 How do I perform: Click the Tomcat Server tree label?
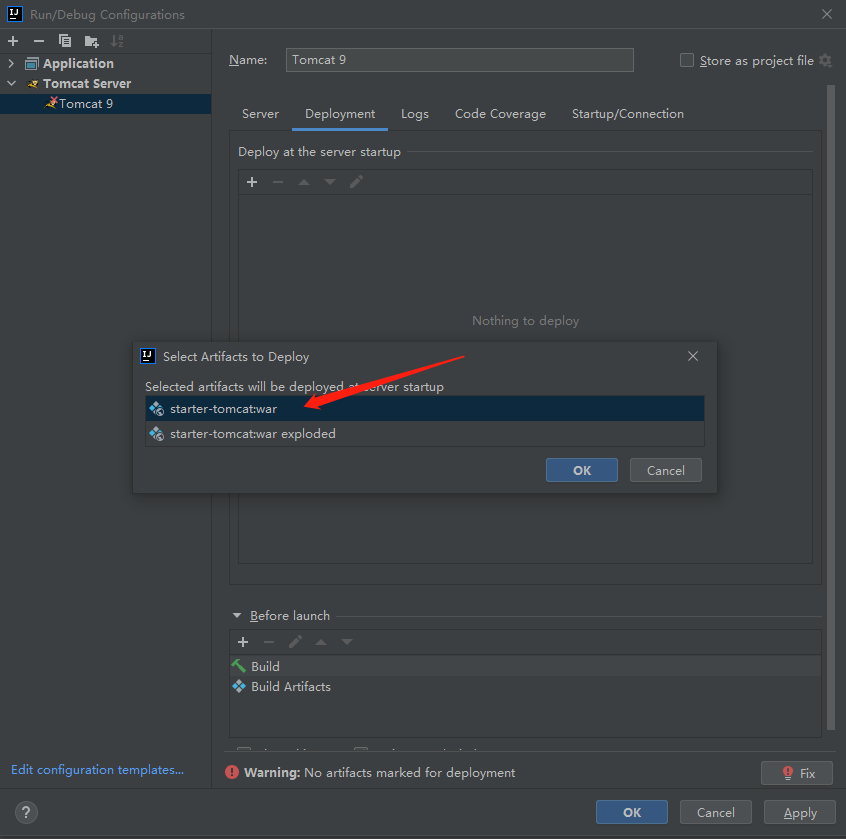click(x=87, y=84)
